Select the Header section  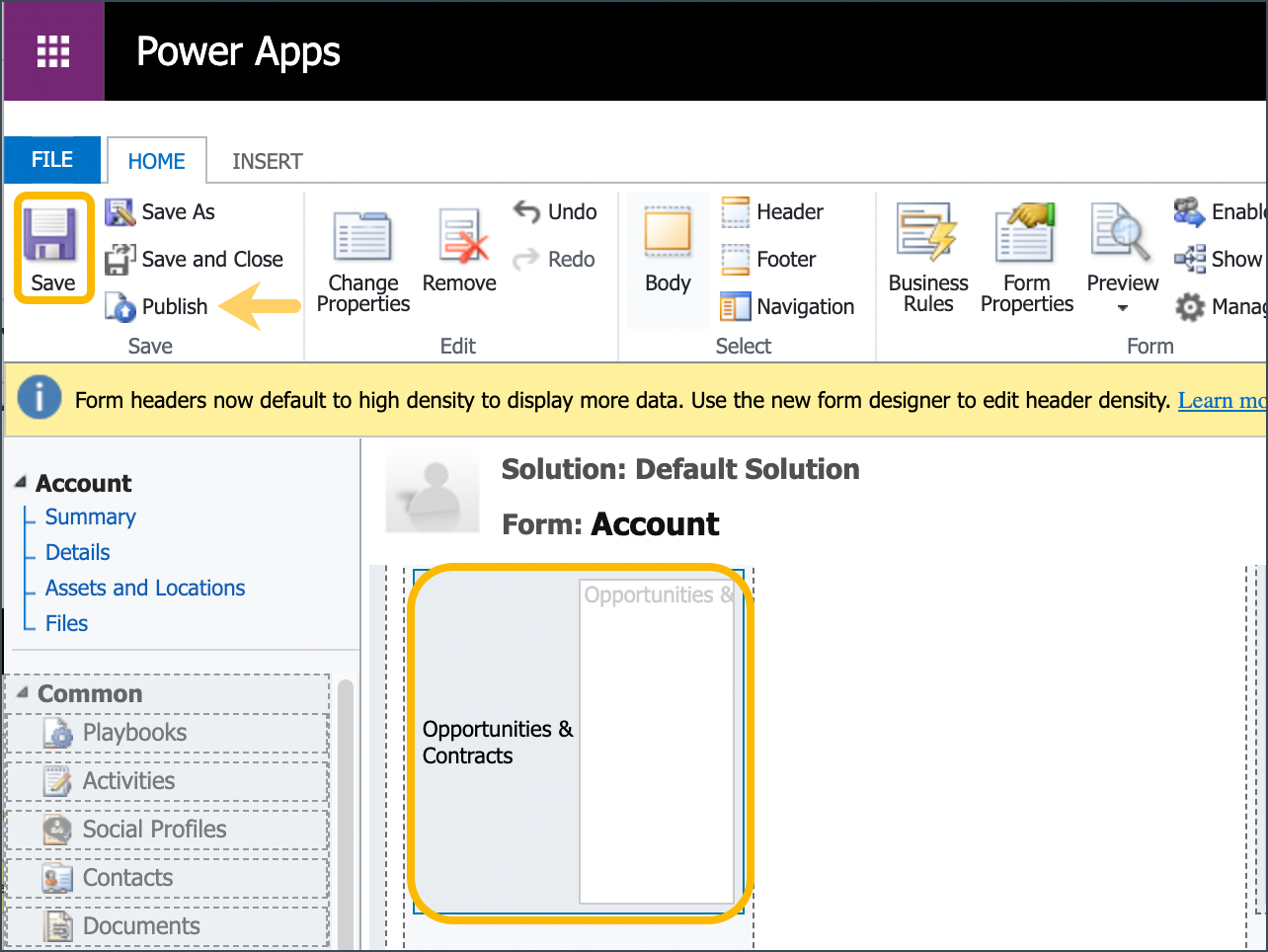tap(772, 212)
